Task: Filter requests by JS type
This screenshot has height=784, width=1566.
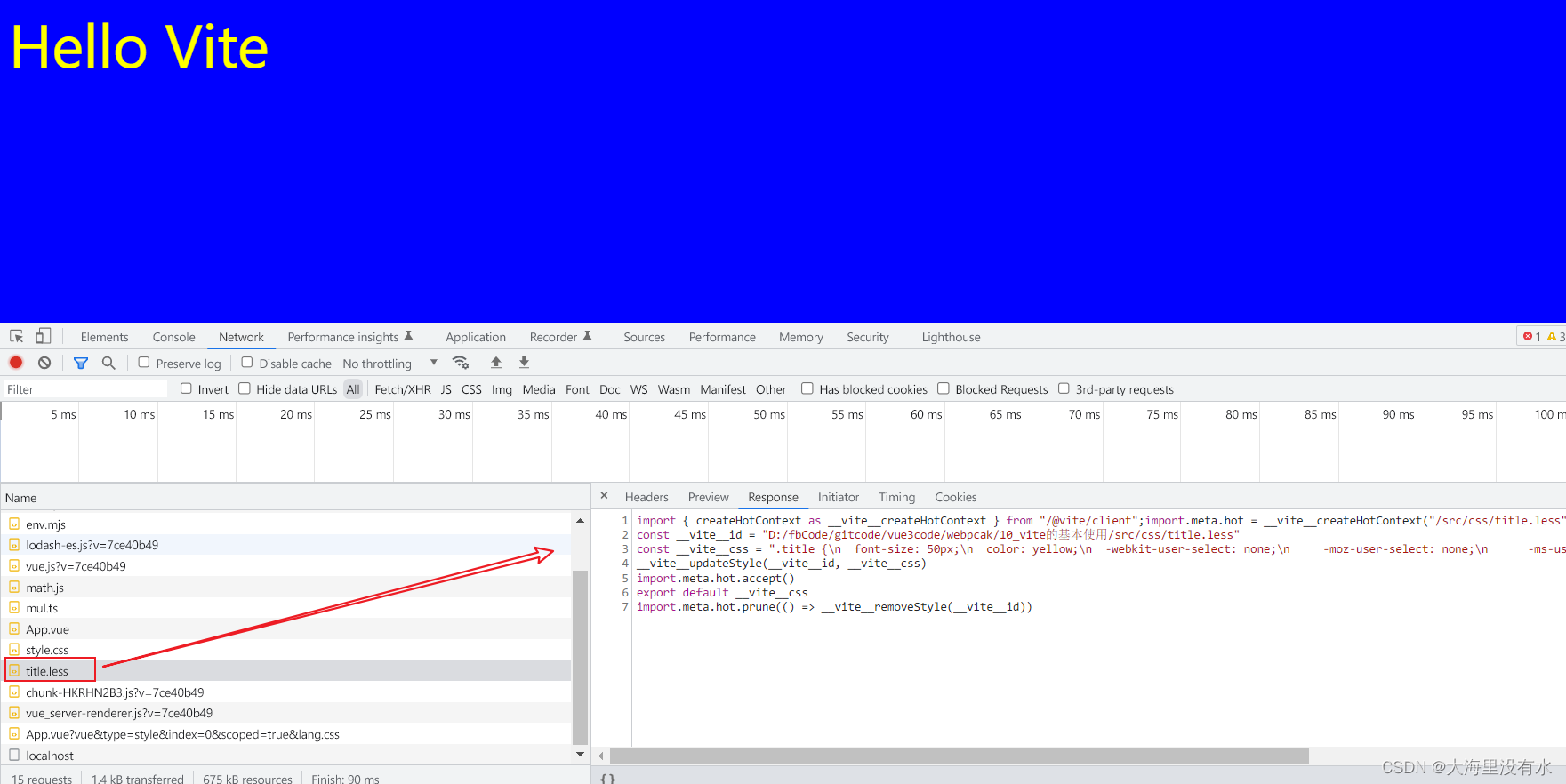Action: point(446,389)
